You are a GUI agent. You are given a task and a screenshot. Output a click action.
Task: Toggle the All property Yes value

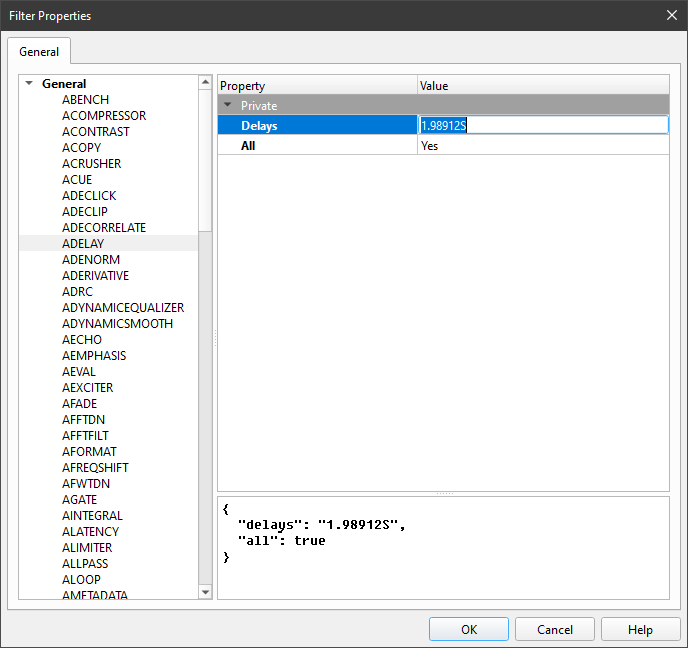(542, 146)
